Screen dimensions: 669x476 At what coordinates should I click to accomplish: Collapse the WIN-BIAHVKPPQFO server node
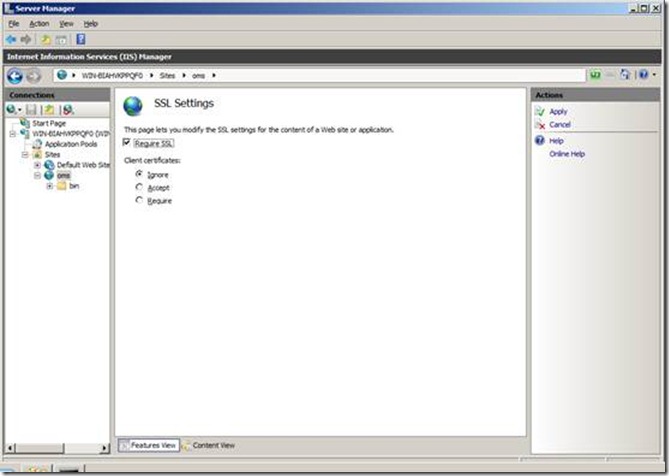tap(13, 134)
